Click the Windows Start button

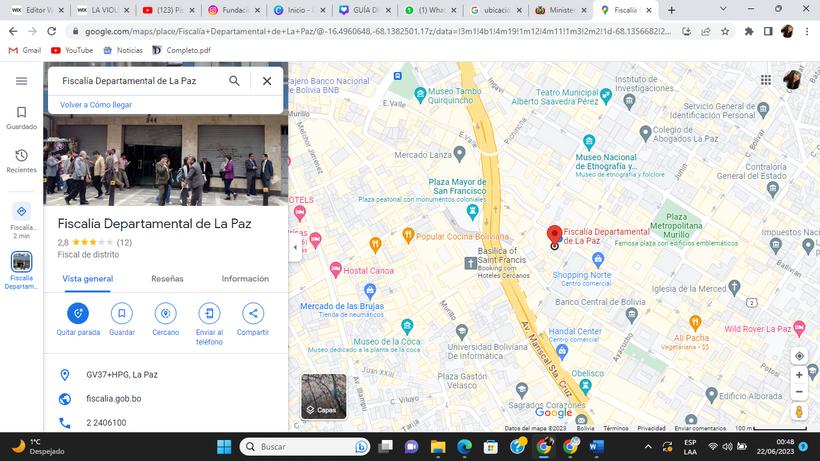point(224,446)
